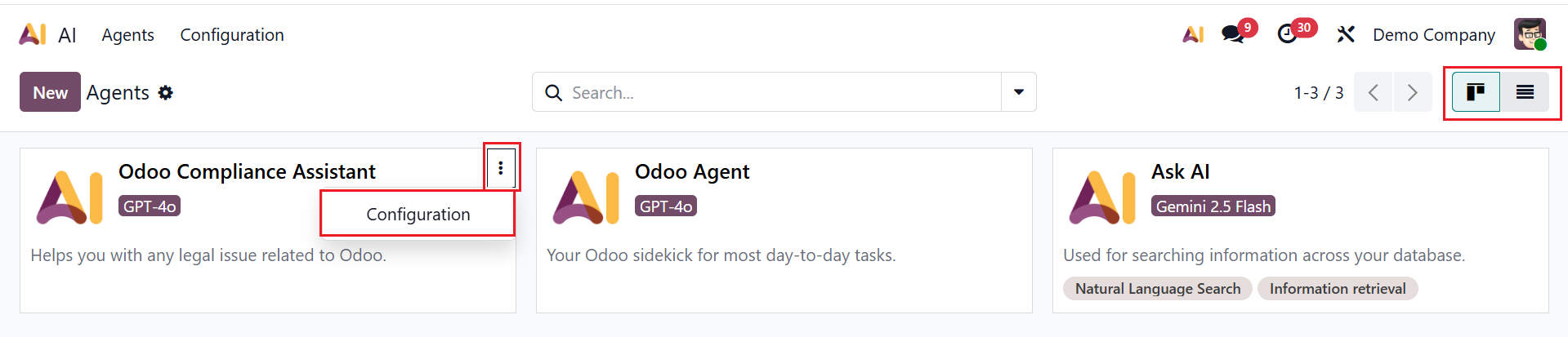
Task: Open the Agents gear settings icon
Action: point(166,93)
